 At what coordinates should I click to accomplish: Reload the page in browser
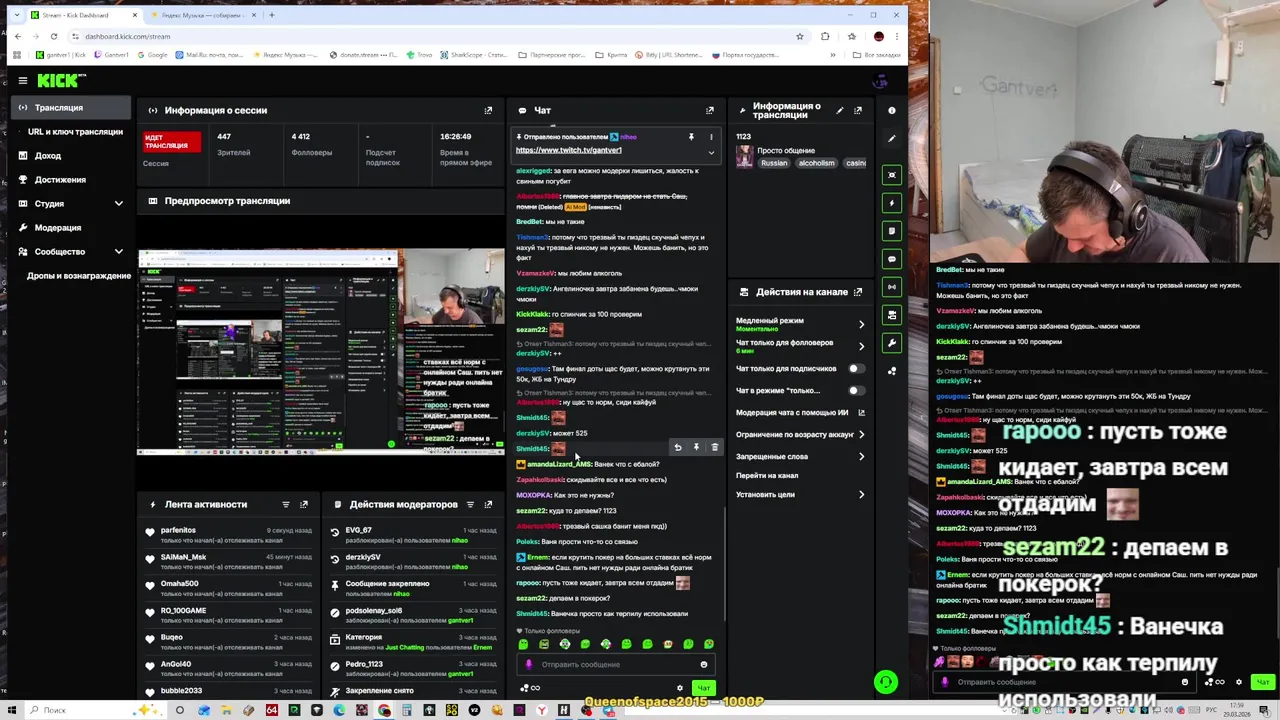tap(54, 36)
